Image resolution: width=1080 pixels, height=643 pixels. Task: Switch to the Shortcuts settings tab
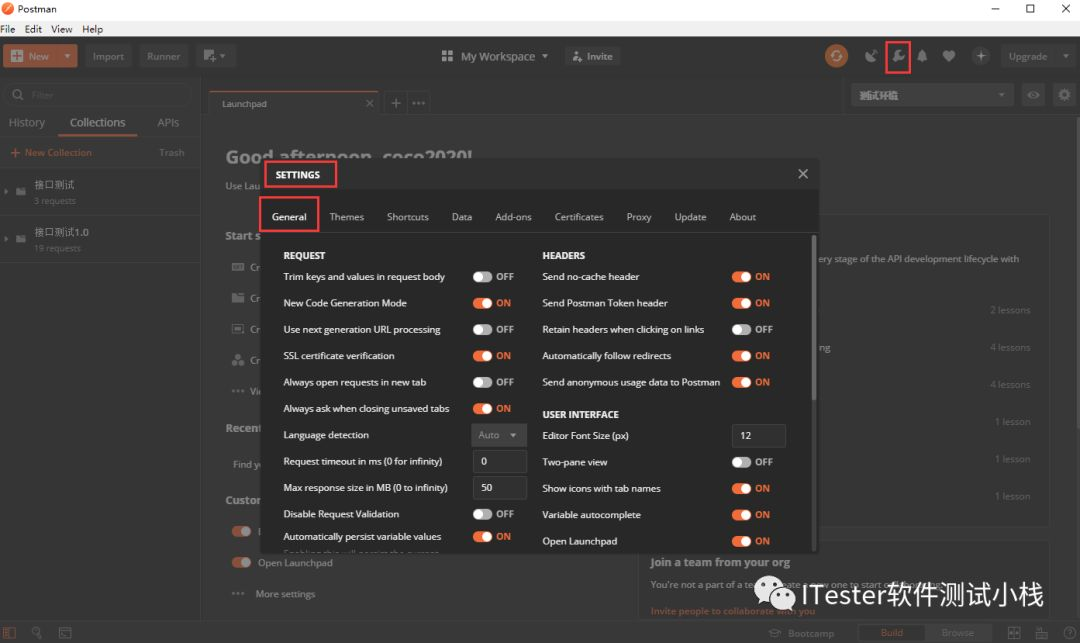[408, 217]
